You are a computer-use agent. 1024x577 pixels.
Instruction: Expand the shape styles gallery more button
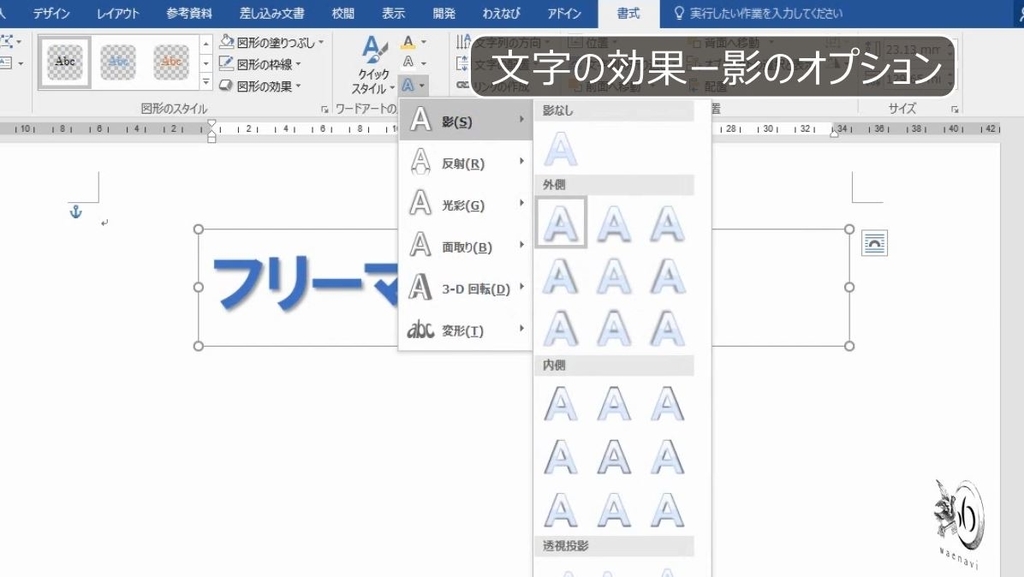click(x=206, y=82)
